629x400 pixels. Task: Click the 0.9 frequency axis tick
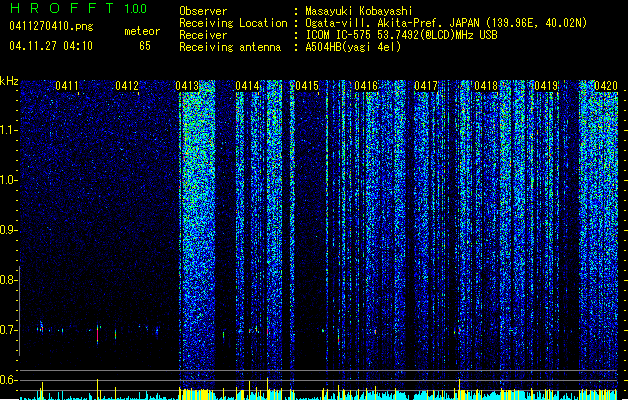(x=8, y=230)
